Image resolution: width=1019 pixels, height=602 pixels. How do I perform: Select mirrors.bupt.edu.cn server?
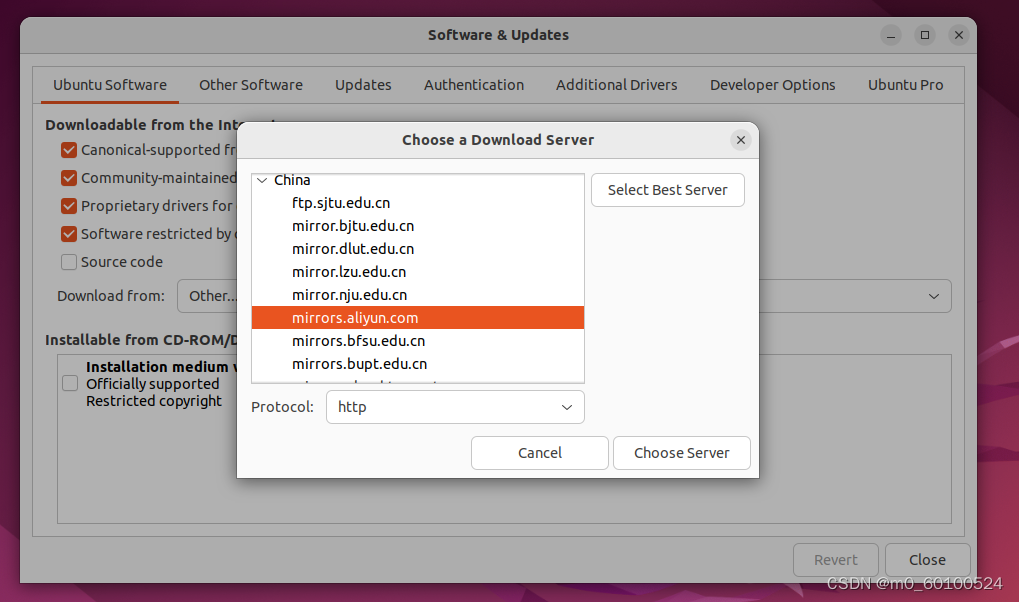418,363
